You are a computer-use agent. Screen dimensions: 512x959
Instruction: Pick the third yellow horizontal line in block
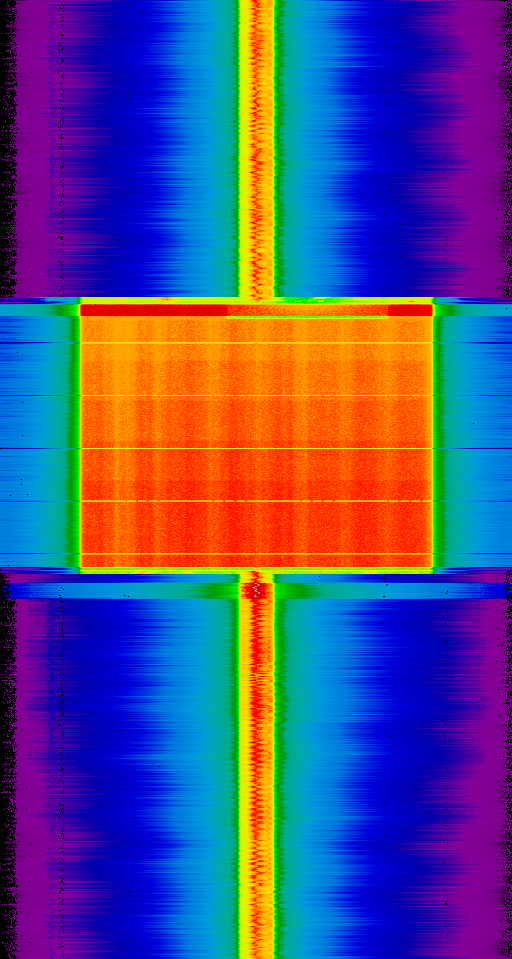[x=256, y=448]
